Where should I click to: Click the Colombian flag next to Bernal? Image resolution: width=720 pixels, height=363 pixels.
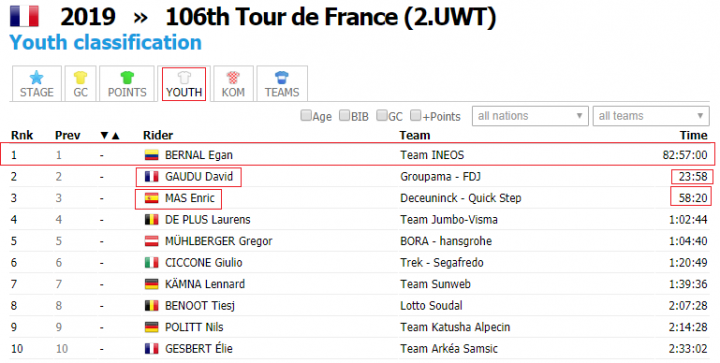point(152,155)
